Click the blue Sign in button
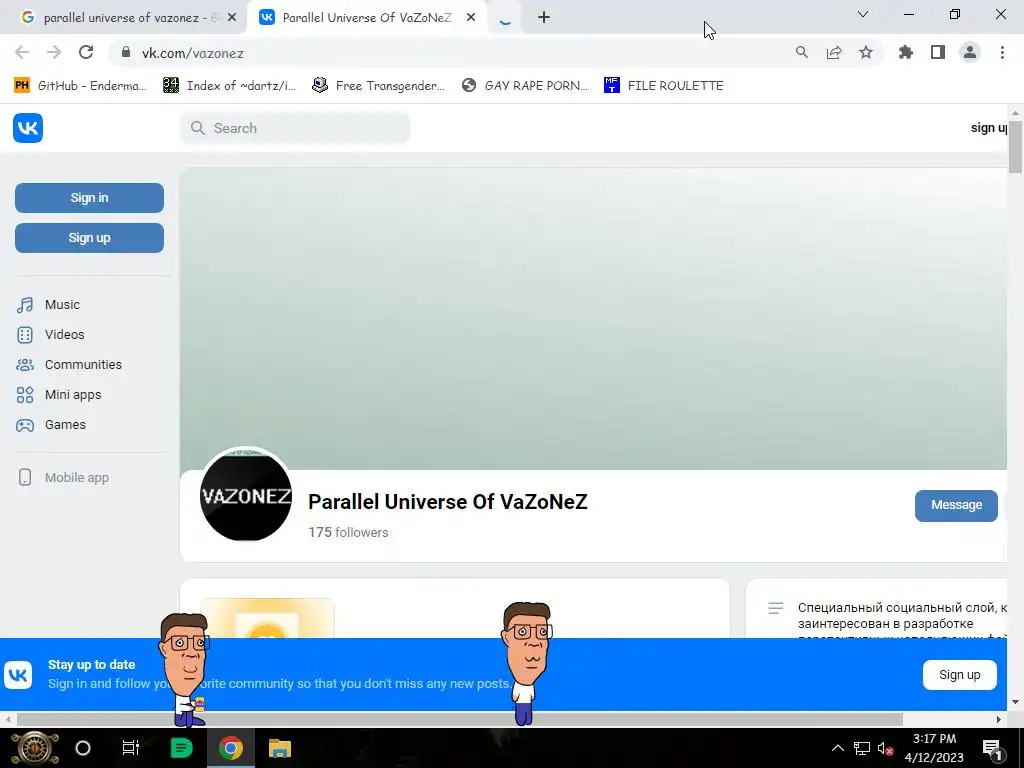The height and width of the screenshot is (768, 1024). (89, 198)
